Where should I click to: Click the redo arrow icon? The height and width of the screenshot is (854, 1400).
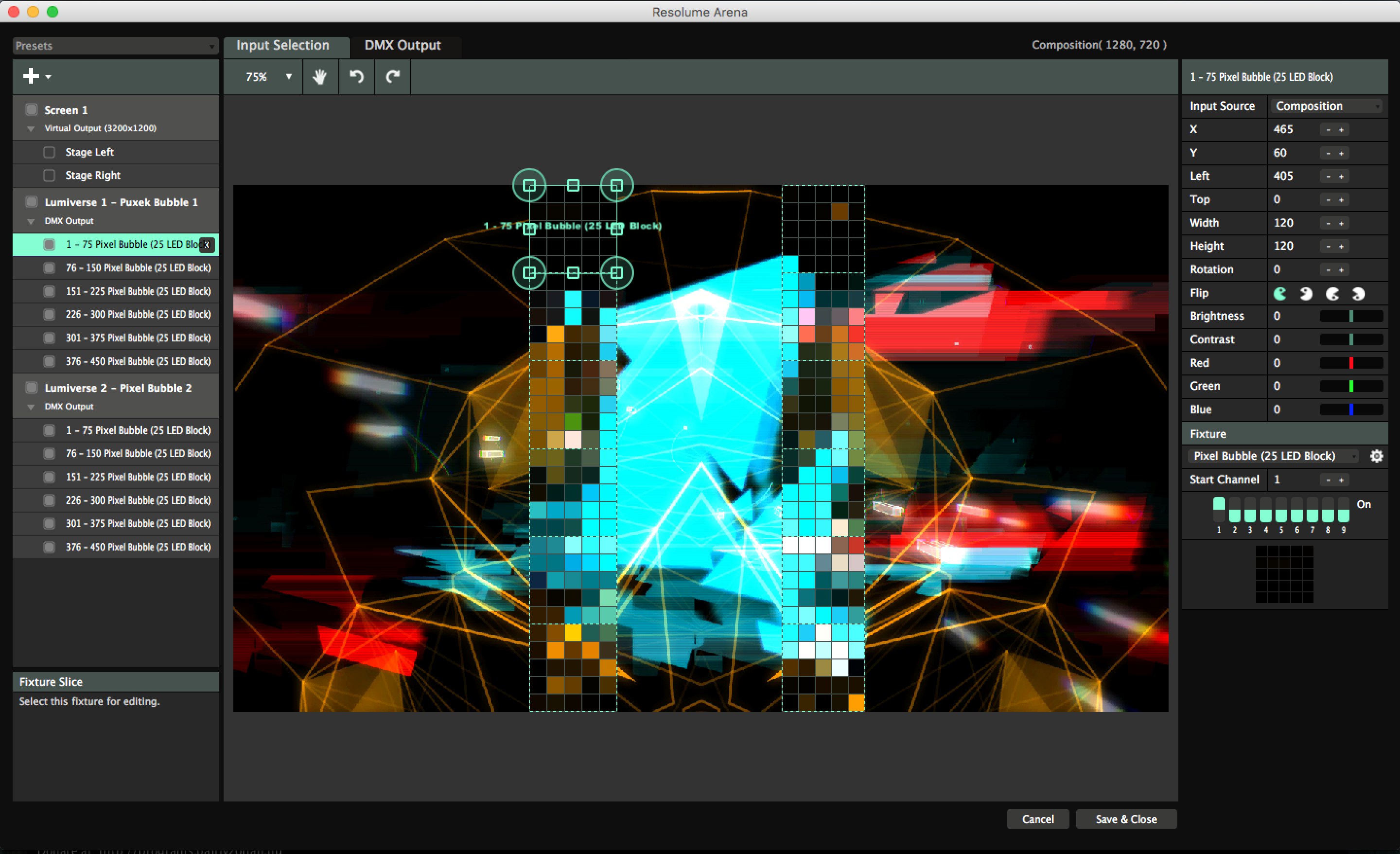click(393, 77)
